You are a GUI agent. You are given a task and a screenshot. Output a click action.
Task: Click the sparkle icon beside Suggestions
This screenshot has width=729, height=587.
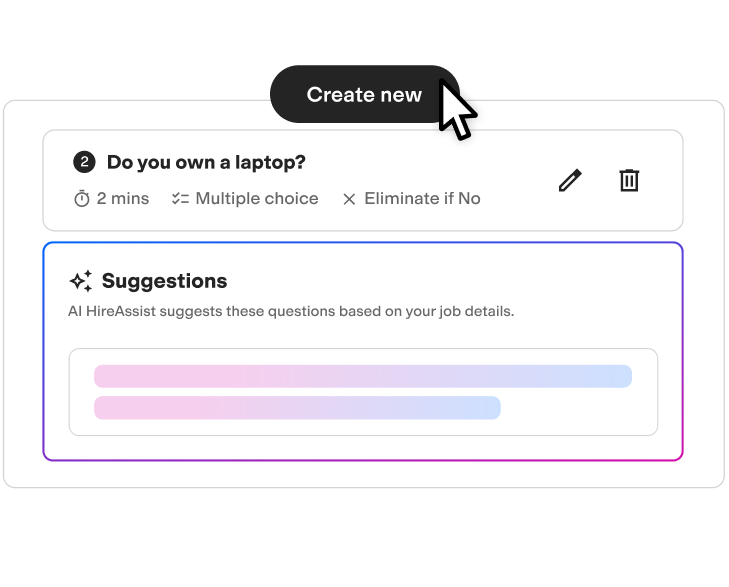[x=81, y=281]
